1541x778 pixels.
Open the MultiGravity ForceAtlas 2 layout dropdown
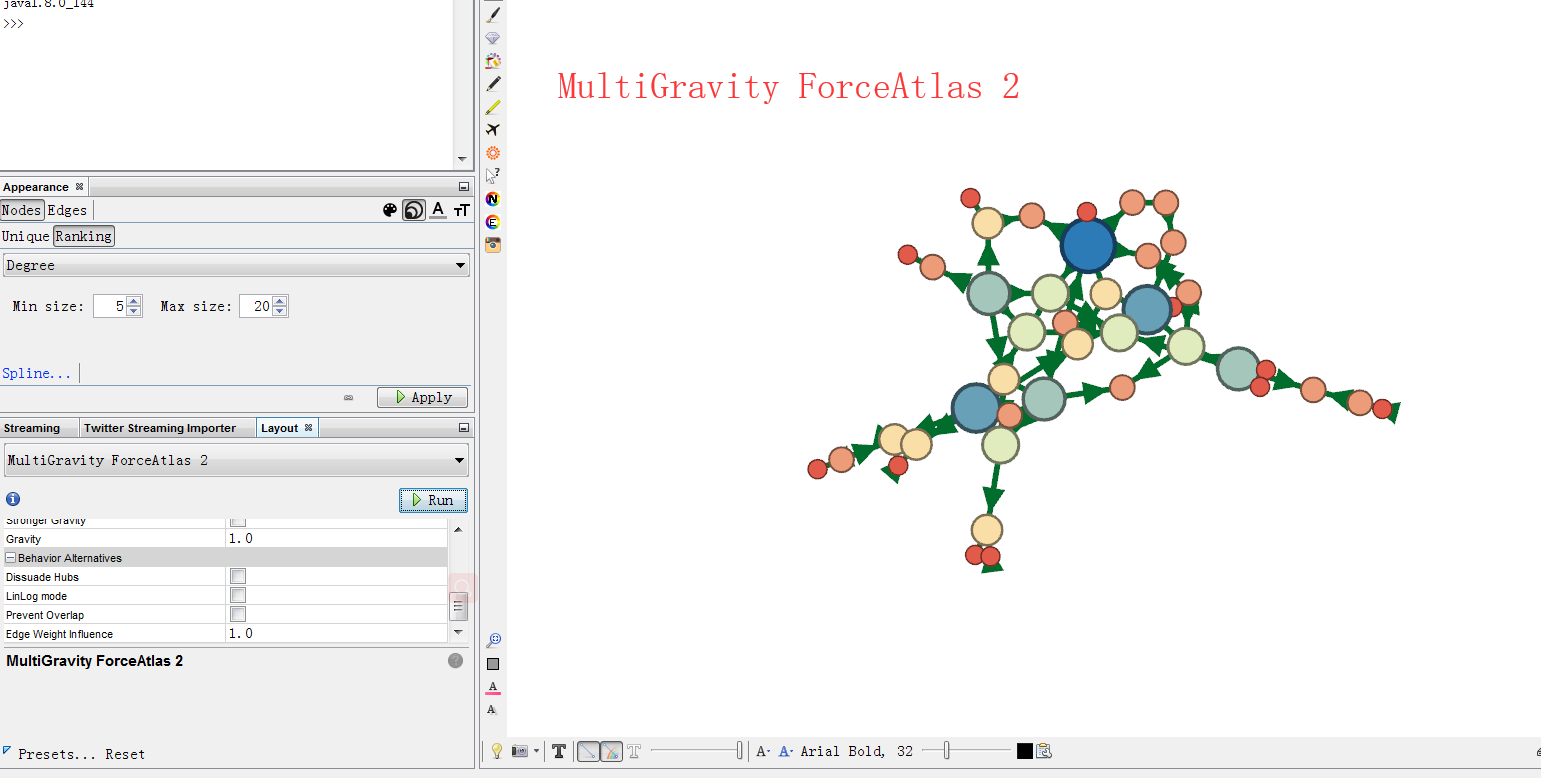point(236,461)
